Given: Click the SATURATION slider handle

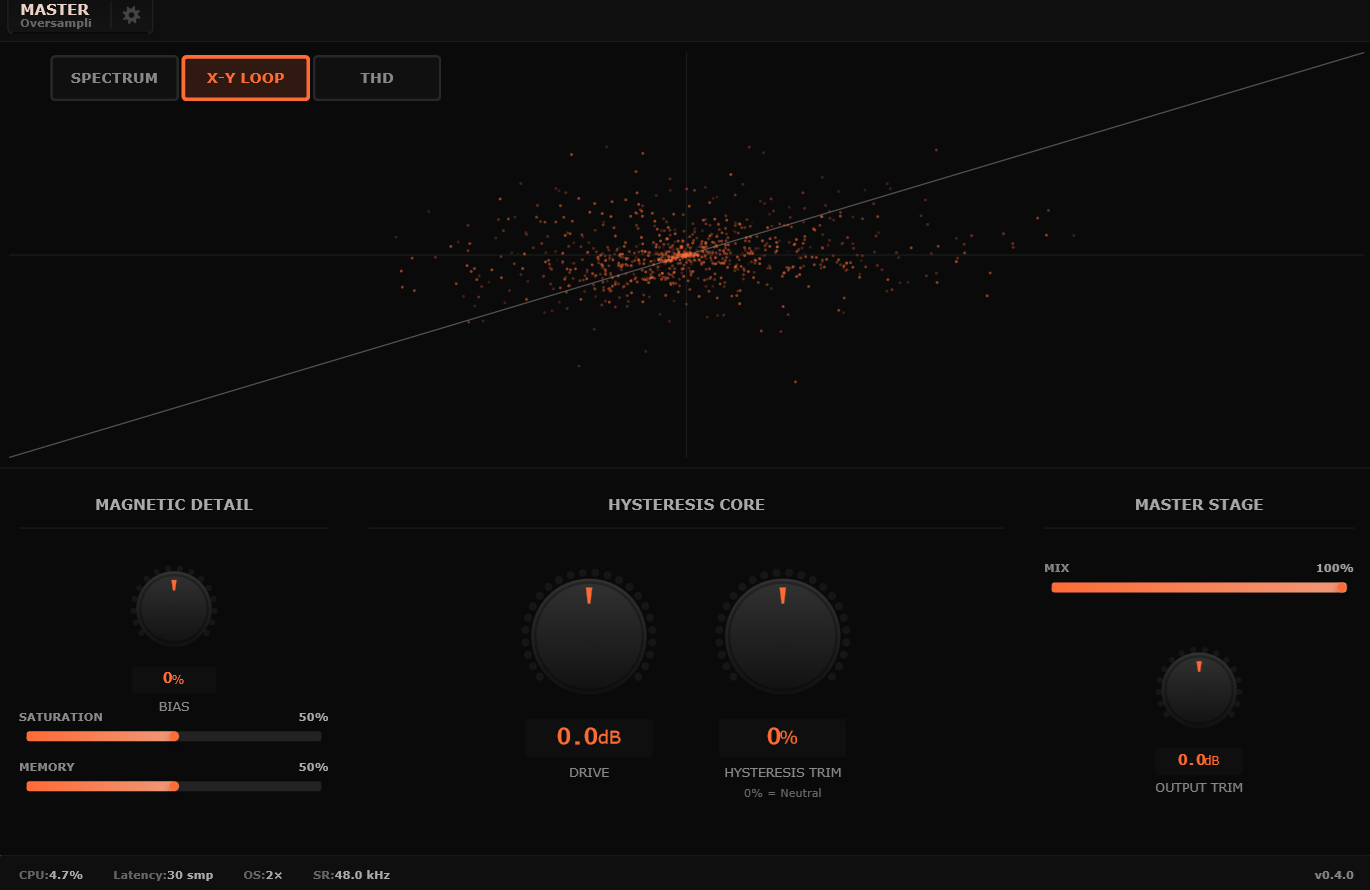Looking at the screenshot, I should [x=174, y=736].
